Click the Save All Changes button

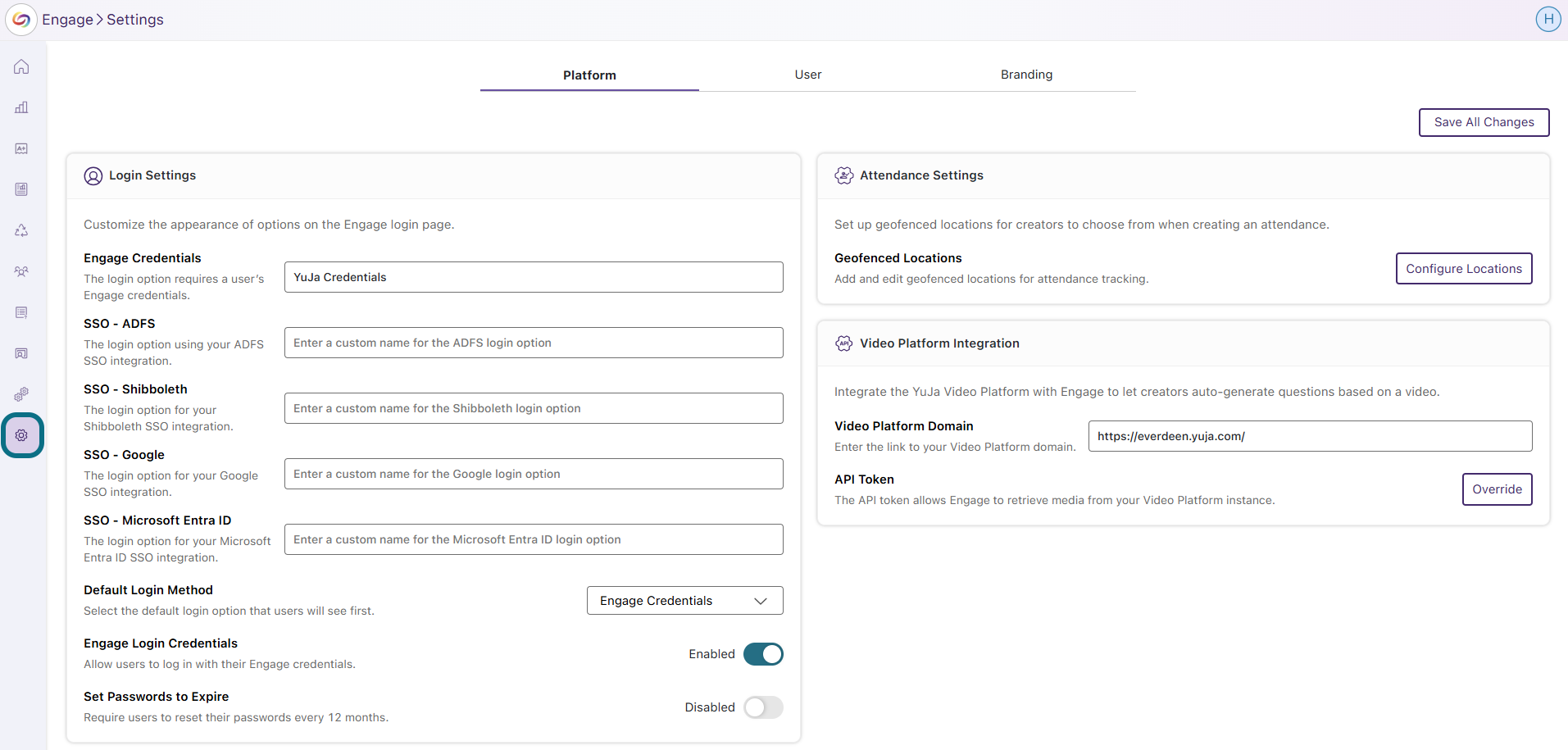pos(1484,122)
